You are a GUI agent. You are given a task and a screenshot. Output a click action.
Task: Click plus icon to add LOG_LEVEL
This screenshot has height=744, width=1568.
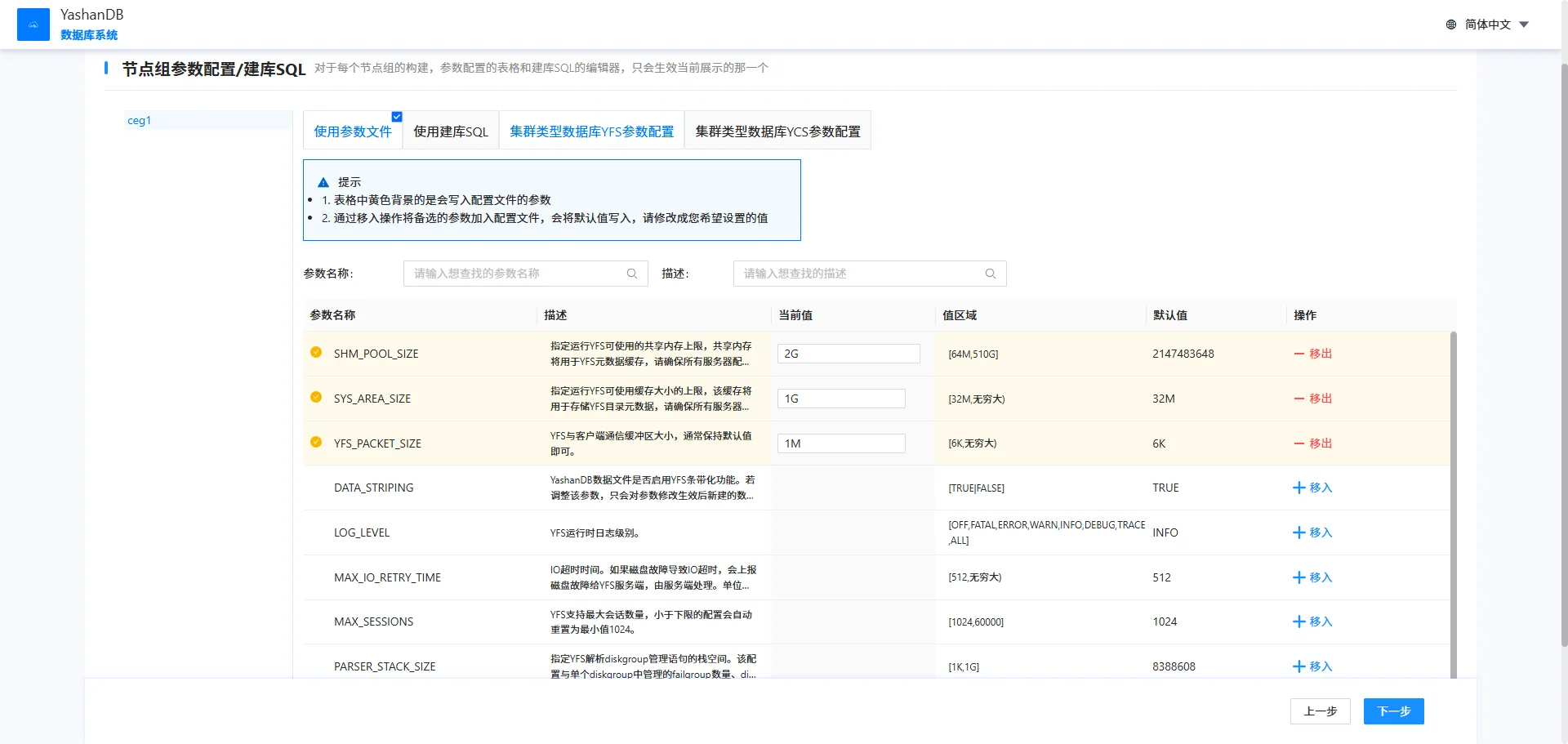(x=1298, y=532)
